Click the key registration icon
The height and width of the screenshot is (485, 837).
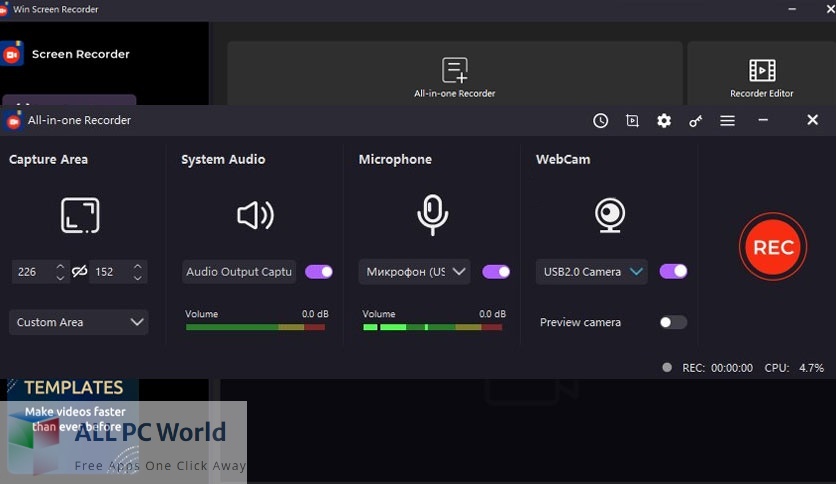[696, 120]
